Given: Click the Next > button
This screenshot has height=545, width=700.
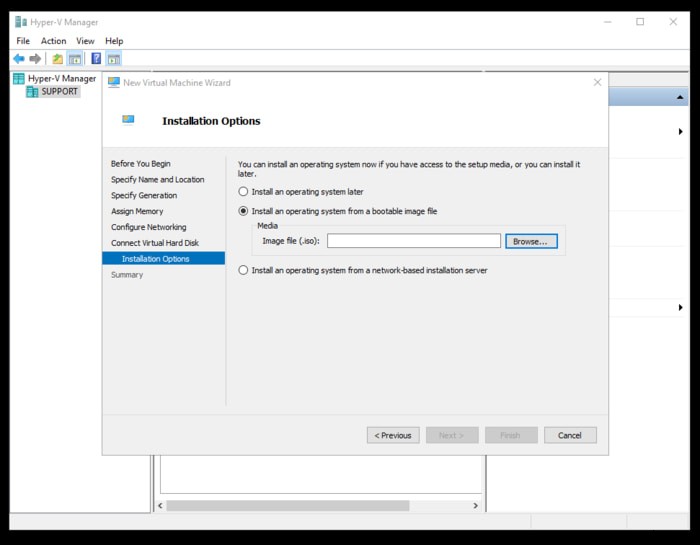Looking at the screenshot, I should tap(452, 435).
